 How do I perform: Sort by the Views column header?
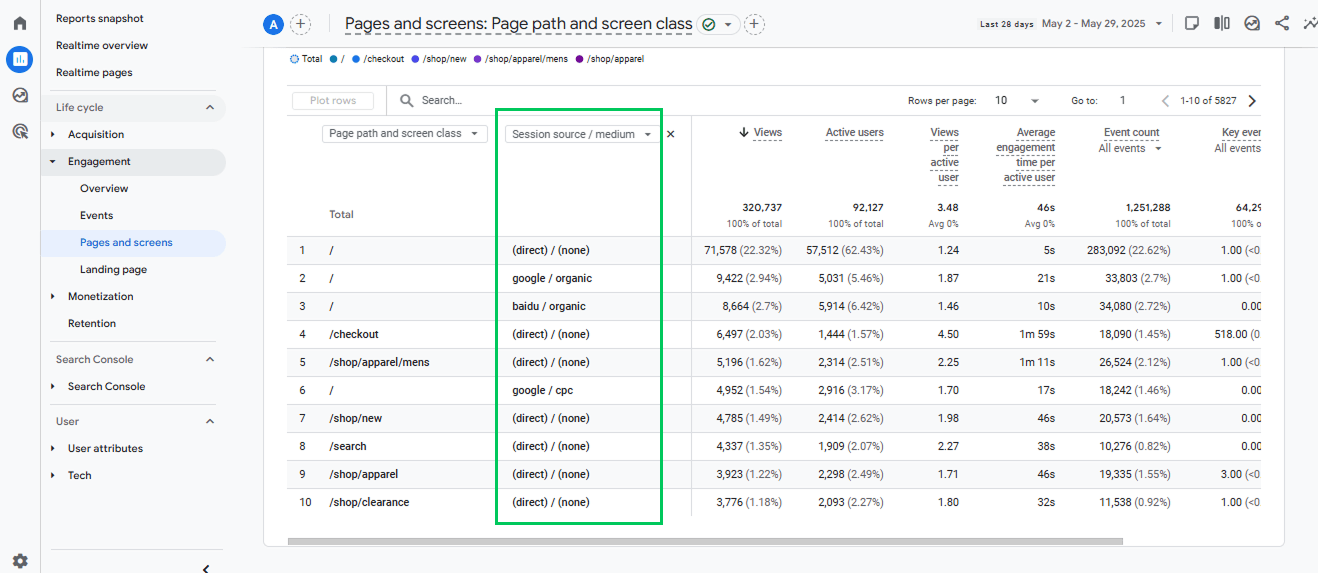coord(768,132)
